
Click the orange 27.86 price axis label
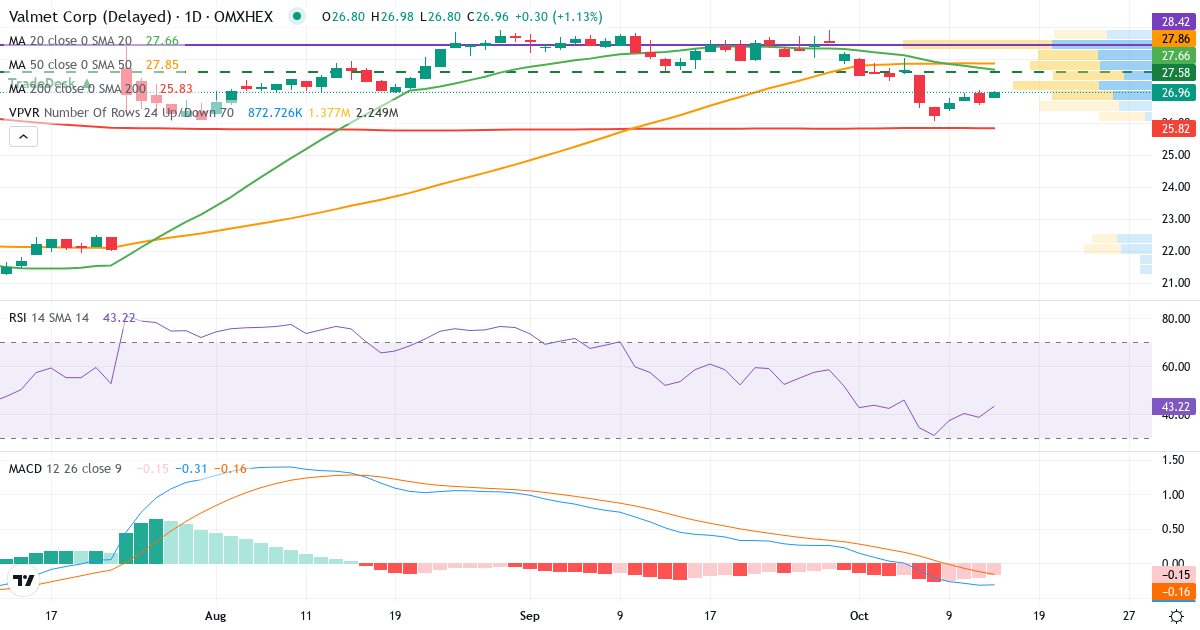pyautogui.click(x=1176, y=38)
